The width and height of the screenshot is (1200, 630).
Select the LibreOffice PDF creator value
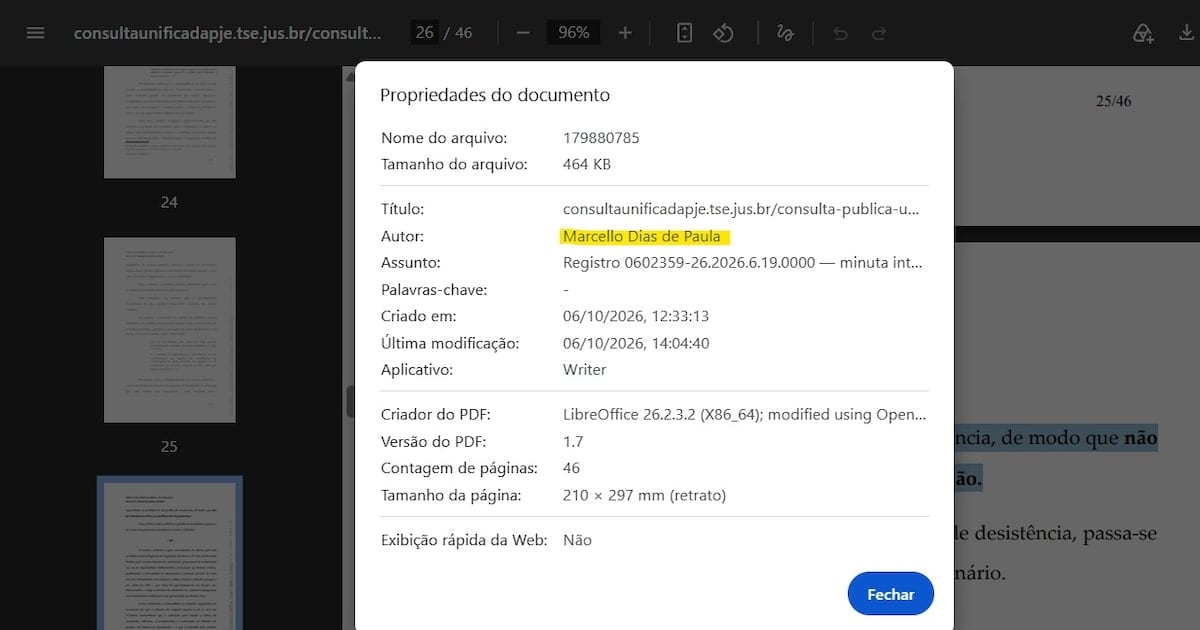745,415
